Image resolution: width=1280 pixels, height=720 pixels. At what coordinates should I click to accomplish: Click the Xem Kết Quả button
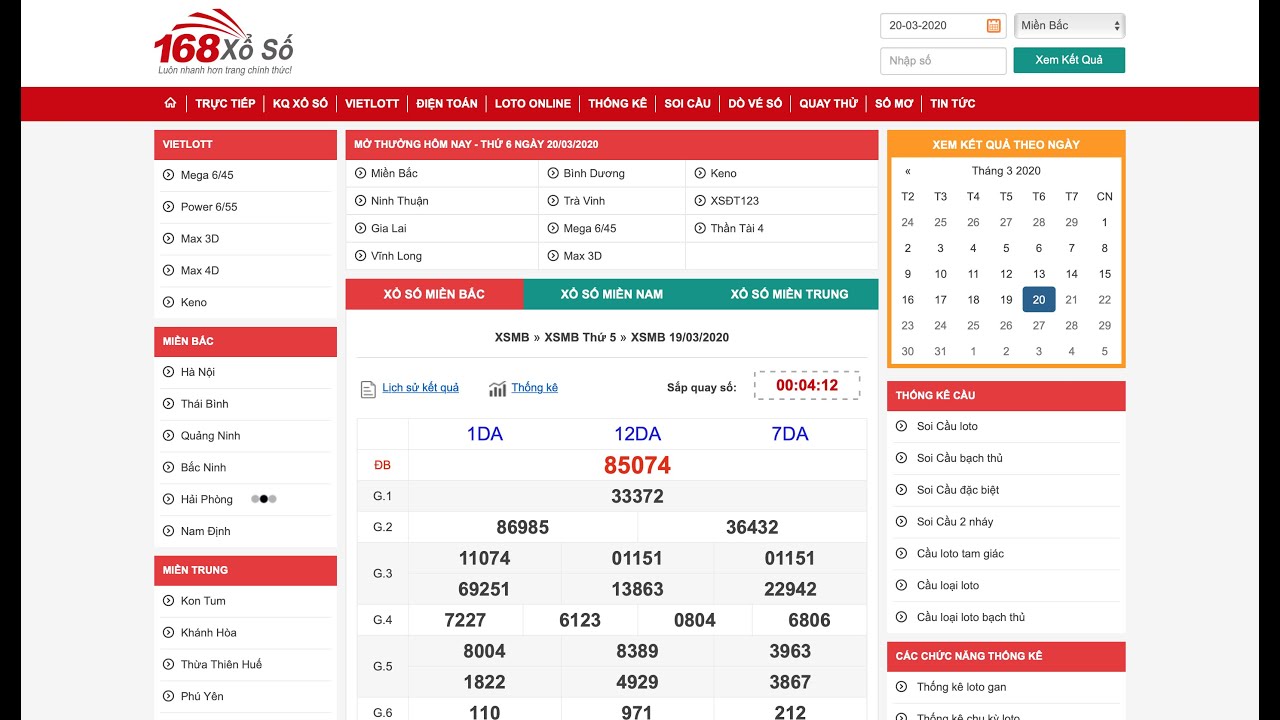tap(1069, 60)
